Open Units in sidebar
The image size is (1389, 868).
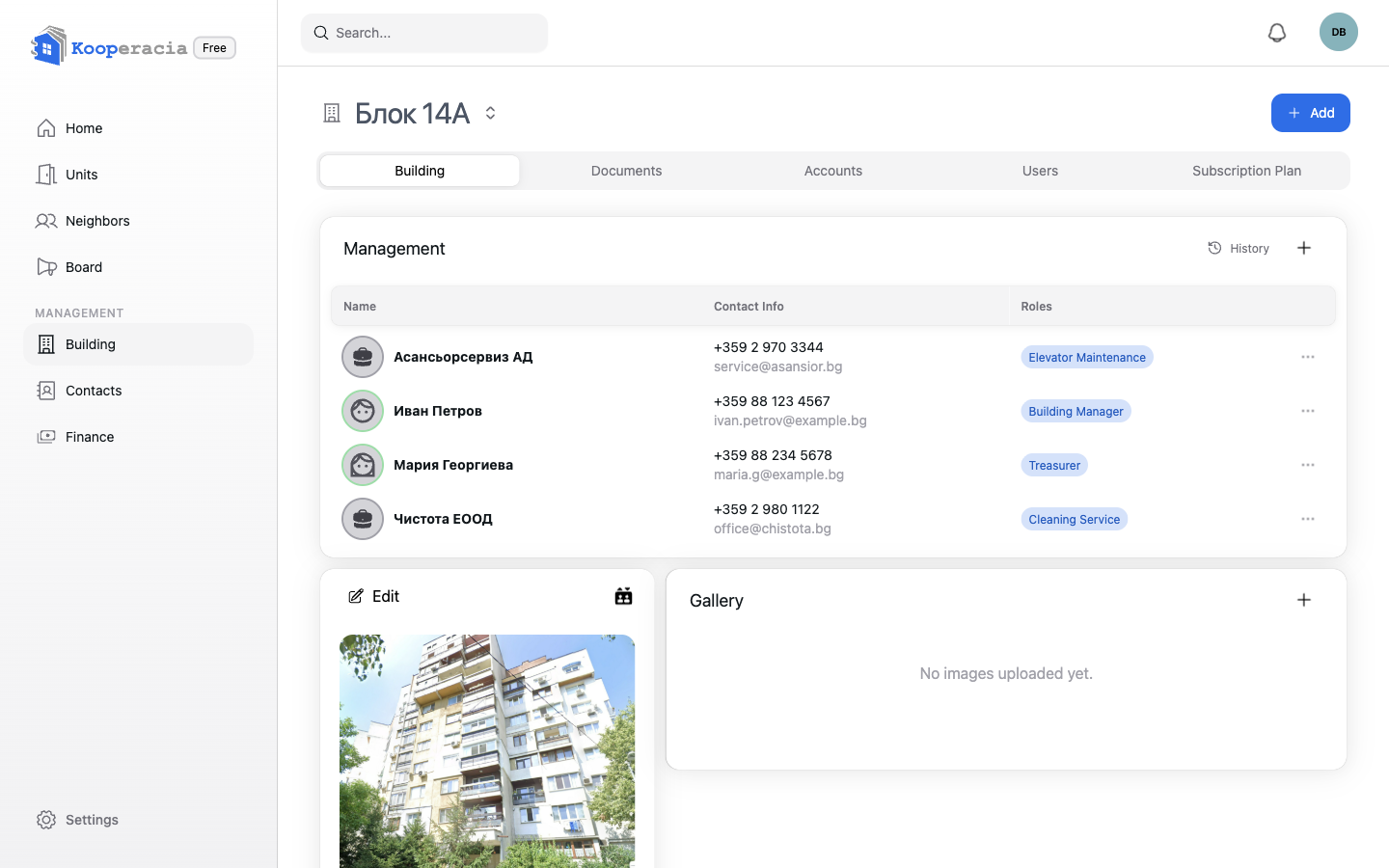[138, 175]
